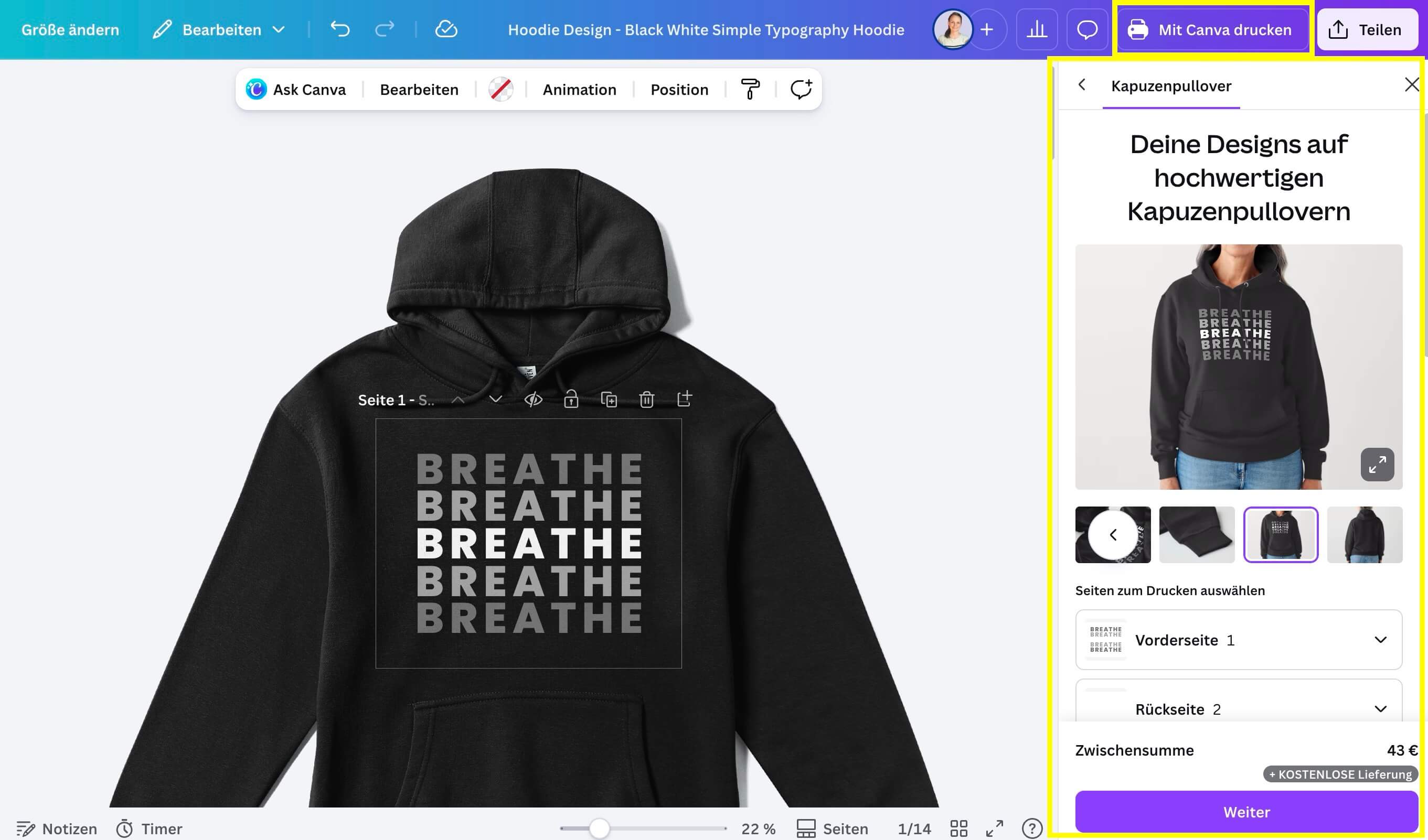This screenshot has height=840, width=1428.
Task: Hide page using the eye icon
Action: 533,400
